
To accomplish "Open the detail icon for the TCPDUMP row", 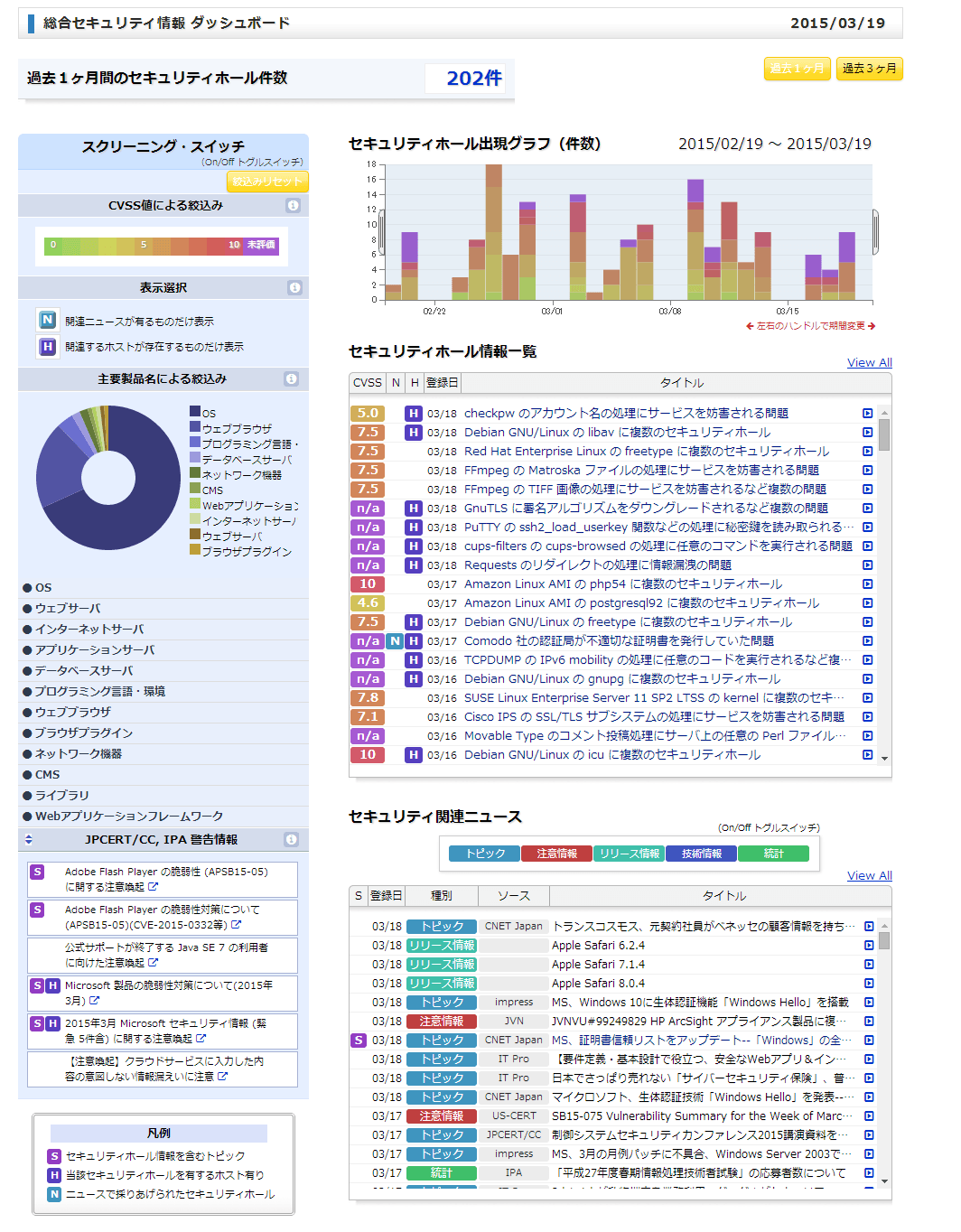I will click(x=868, y=660).
